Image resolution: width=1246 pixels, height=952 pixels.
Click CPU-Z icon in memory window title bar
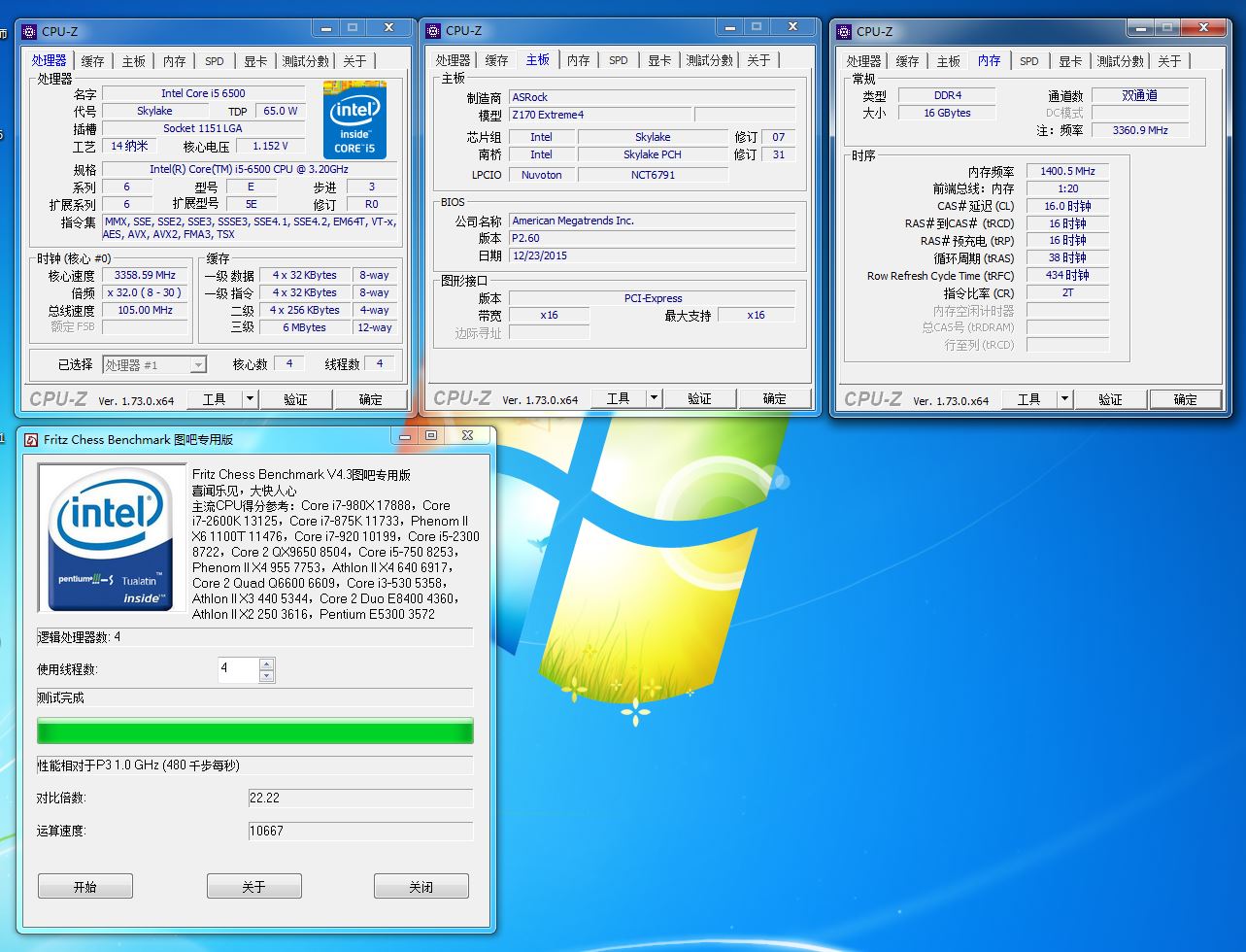[844, 32]
